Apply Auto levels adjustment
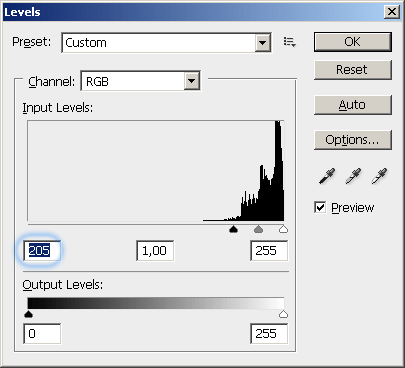 (x=353, y=105)
